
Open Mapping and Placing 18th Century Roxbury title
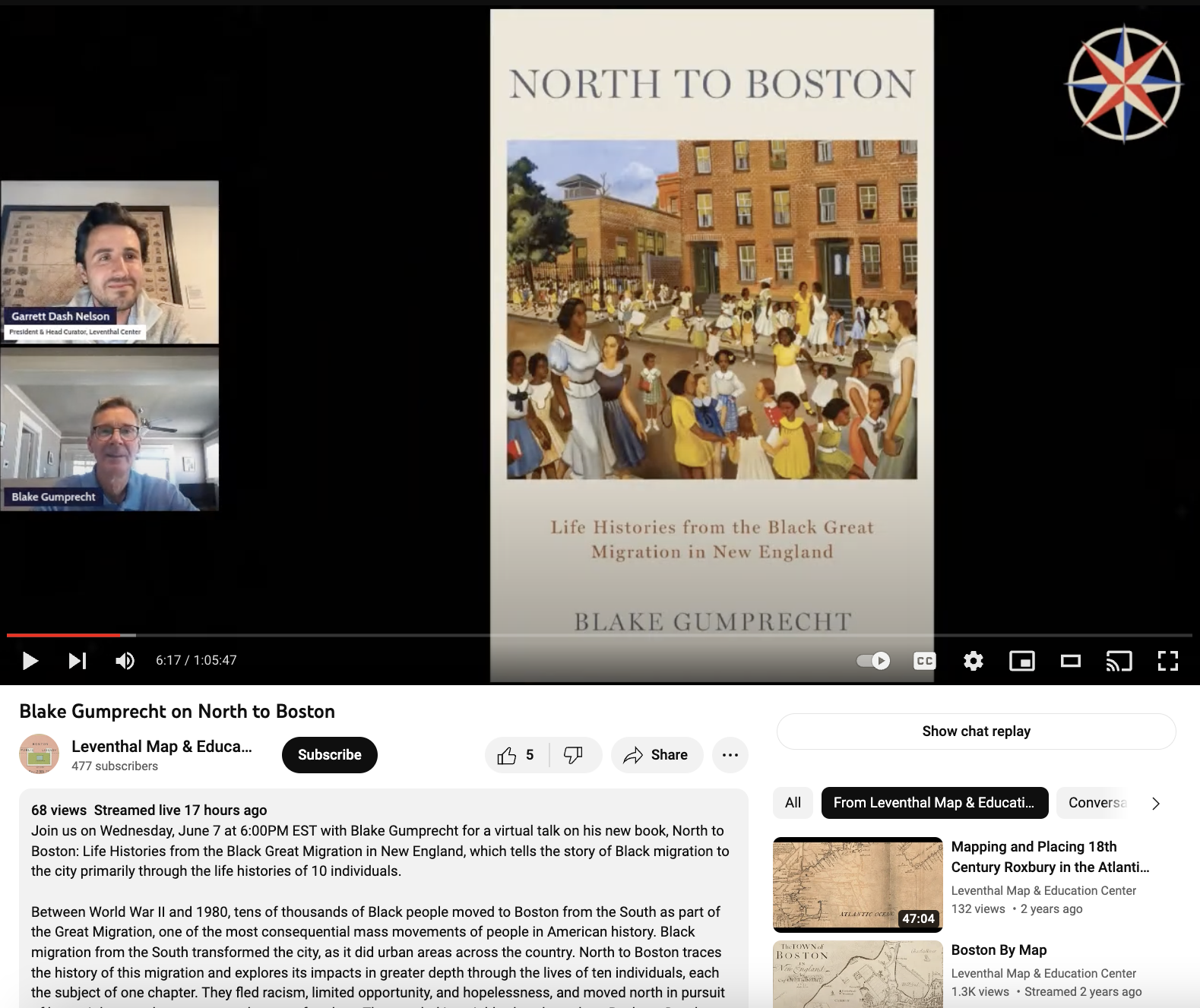pyautogui.click(x=1050, y=857)
